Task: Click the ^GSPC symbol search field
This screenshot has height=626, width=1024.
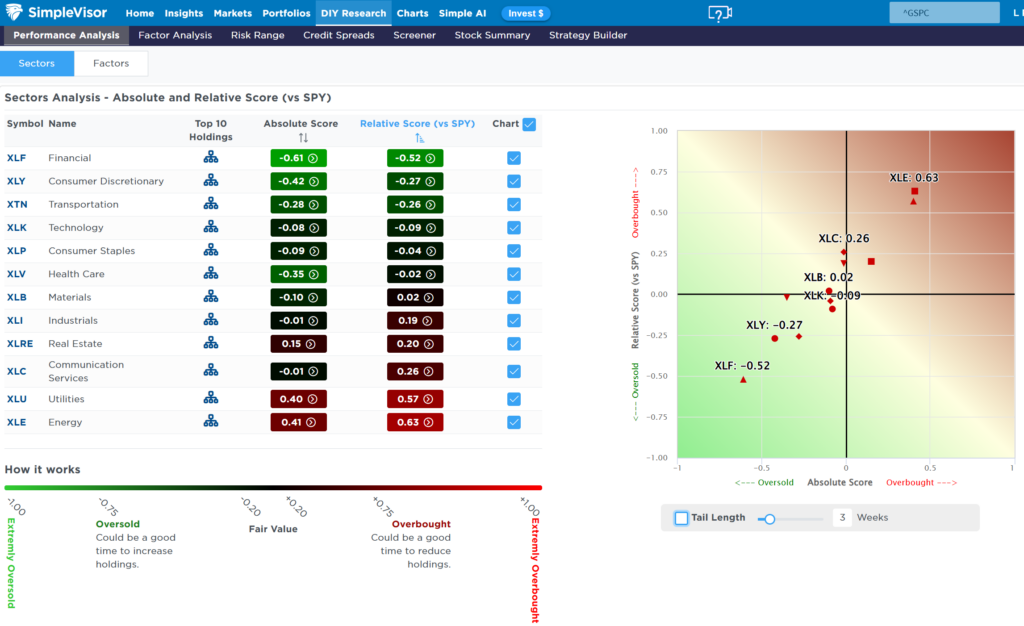Action: [943, 13]
